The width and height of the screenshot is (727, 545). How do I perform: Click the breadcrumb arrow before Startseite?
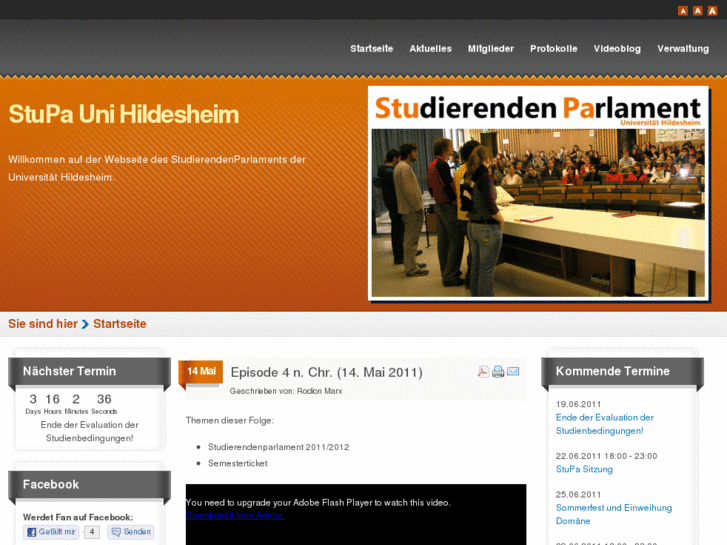click(x=85, y=324)
